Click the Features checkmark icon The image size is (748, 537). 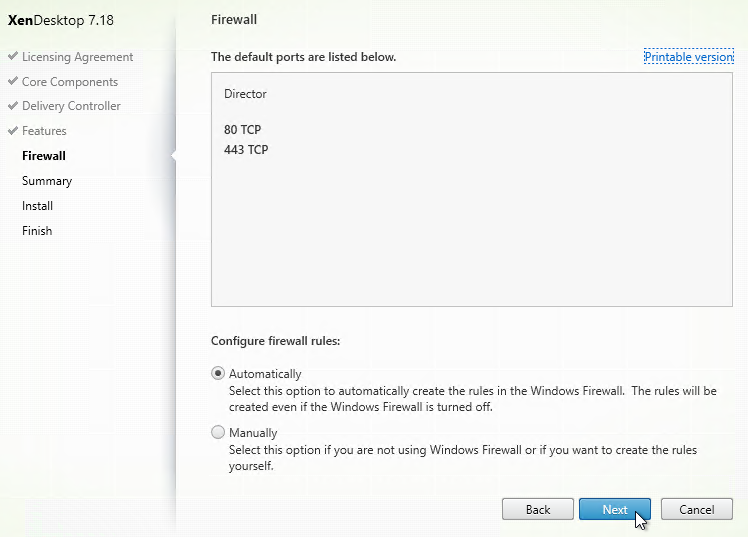13,130
